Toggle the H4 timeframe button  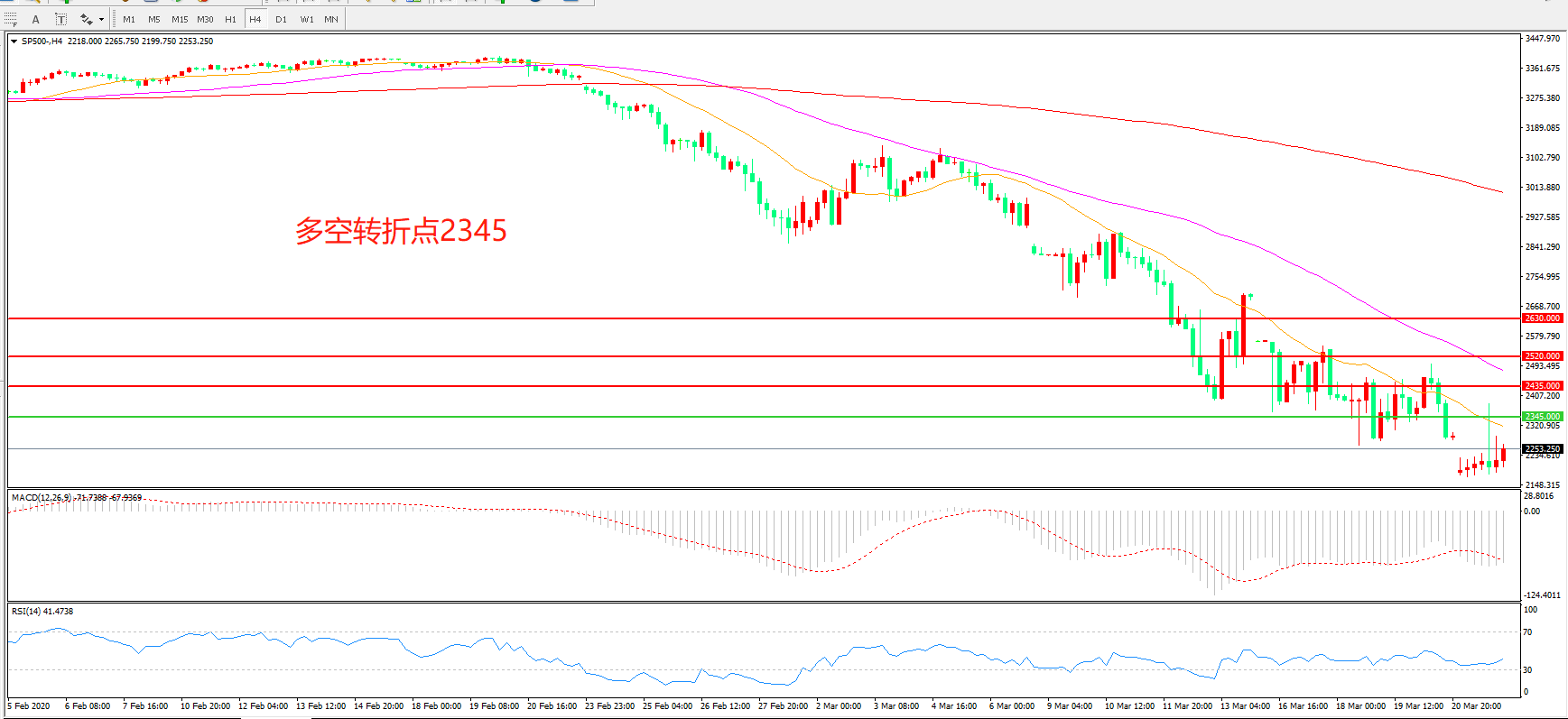(x=255, y=19)
